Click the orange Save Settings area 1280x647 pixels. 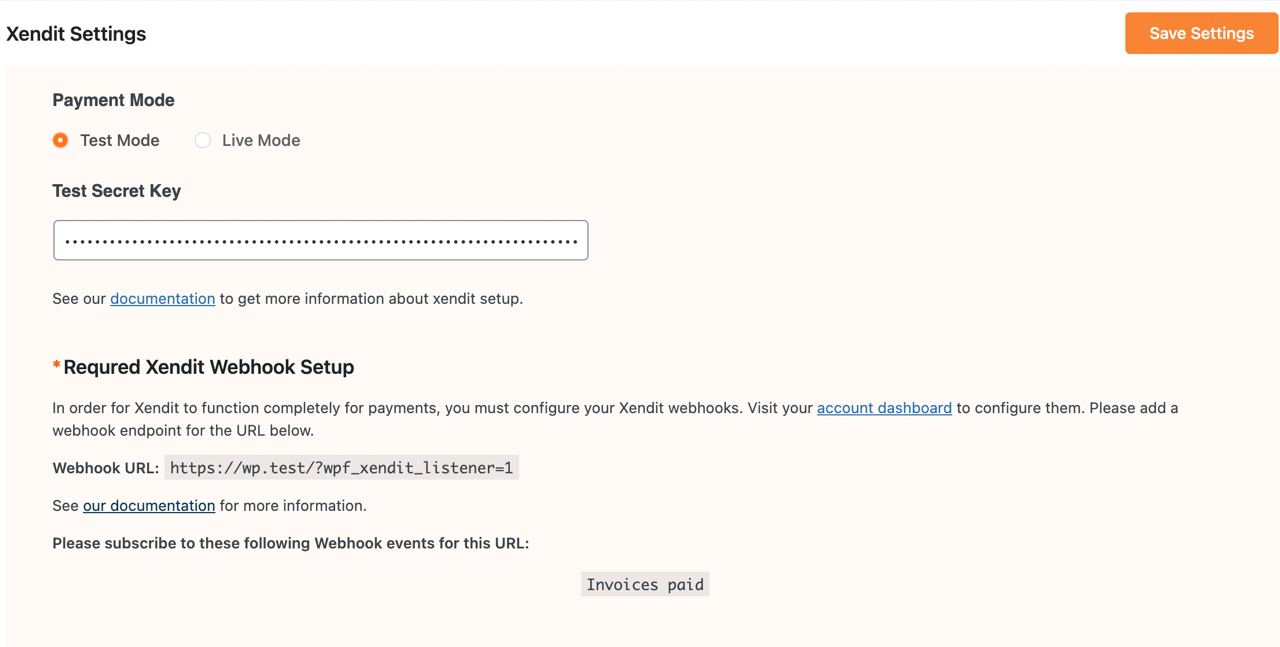pyautogui.click(x=1201, y=33)
